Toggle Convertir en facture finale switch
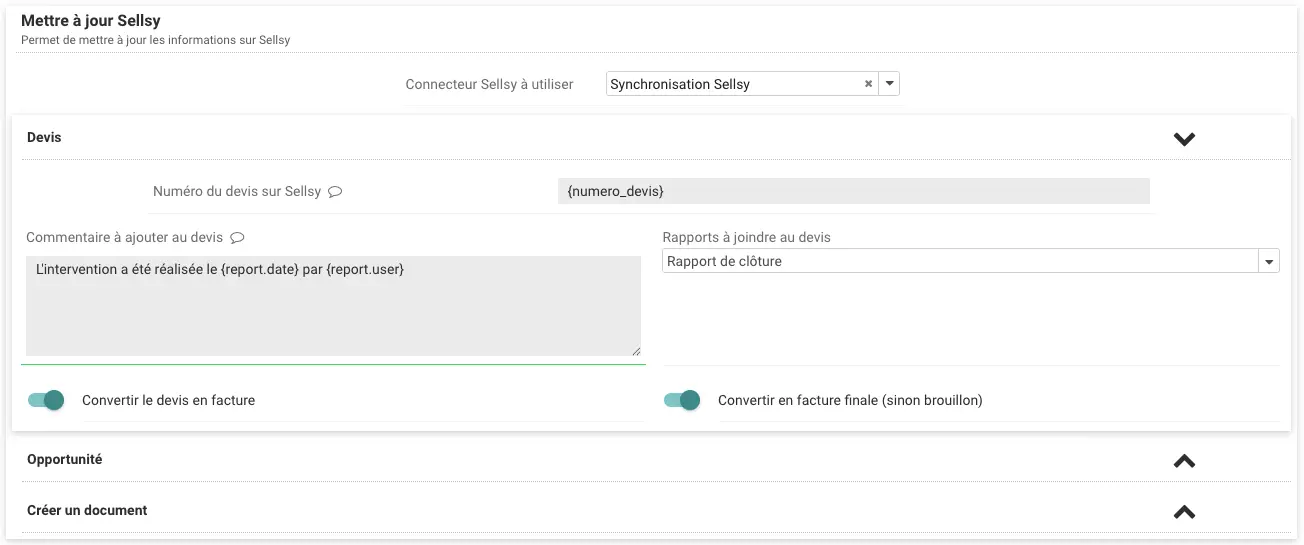The image size is (1304, 545). (x=682, y=400)
